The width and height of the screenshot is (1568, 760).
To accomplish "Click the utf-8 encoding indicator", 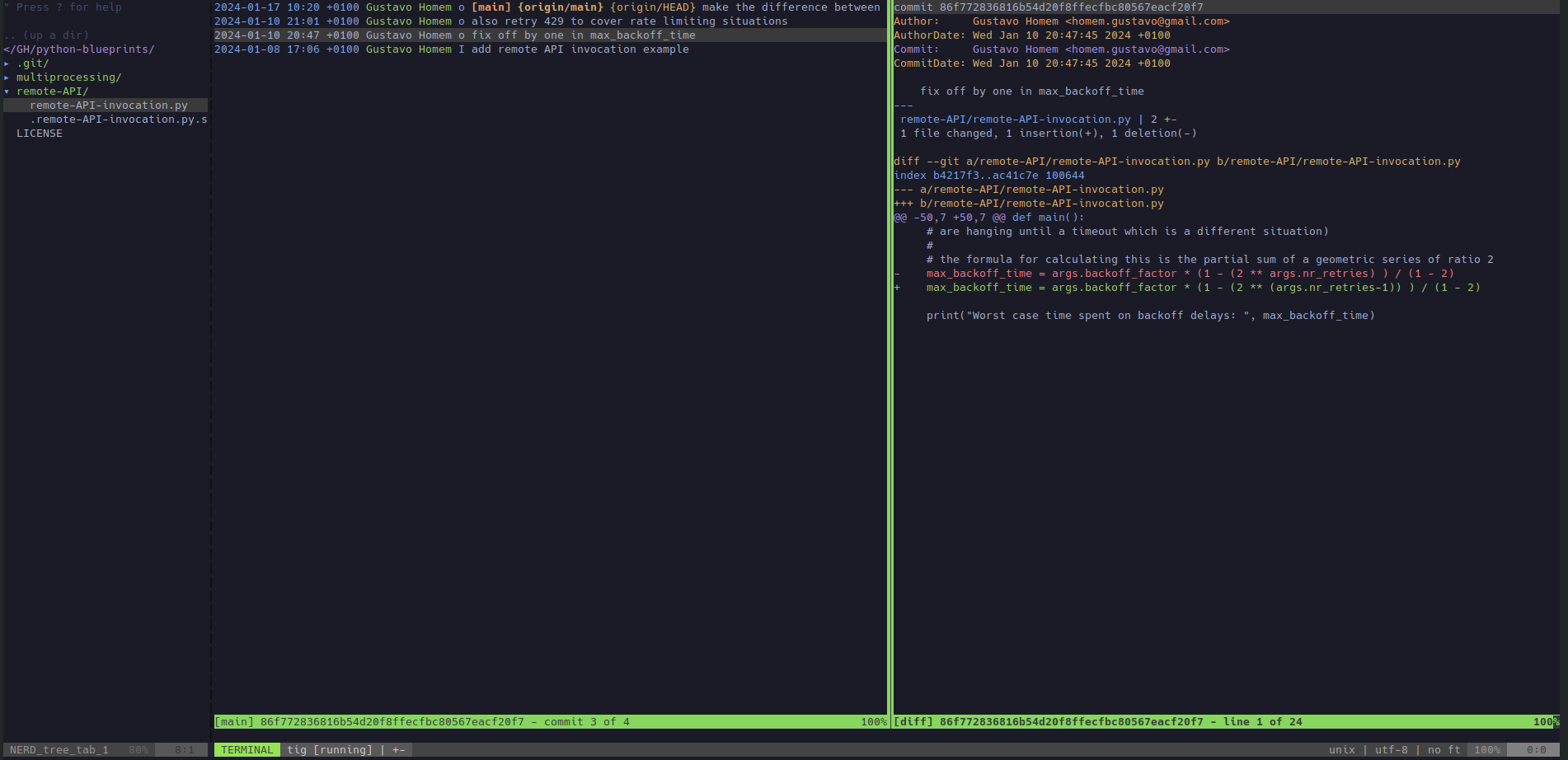I will click(1391, 750).
